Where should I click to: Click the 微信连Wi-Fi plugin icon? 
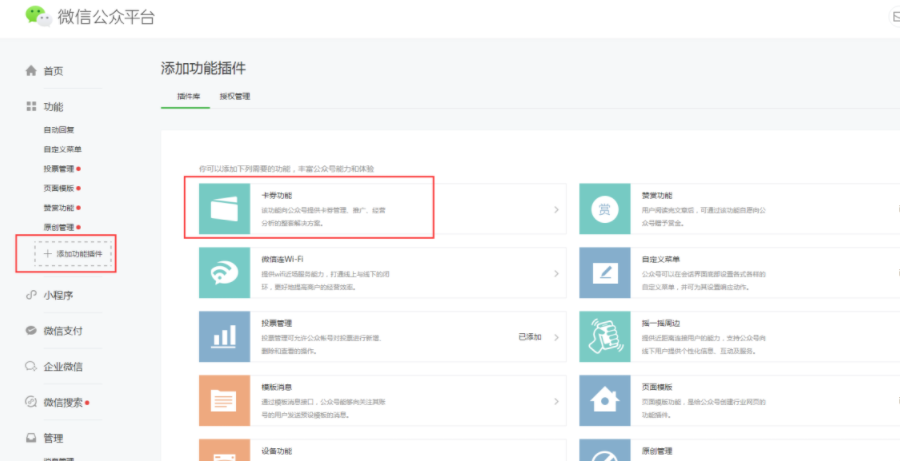pyautogui.click(x=224, y=273)
